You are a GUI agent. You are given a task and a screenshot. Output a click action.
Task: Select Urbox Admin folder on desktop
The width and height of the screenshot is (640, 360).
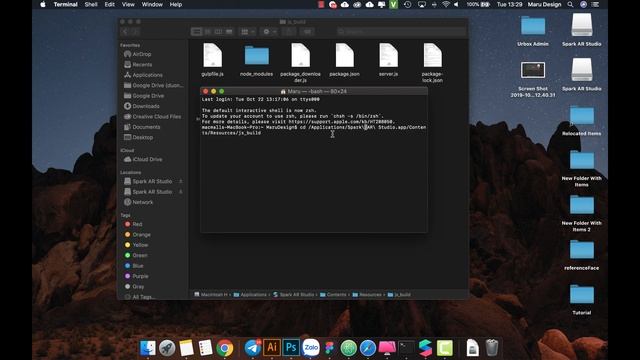533,31
